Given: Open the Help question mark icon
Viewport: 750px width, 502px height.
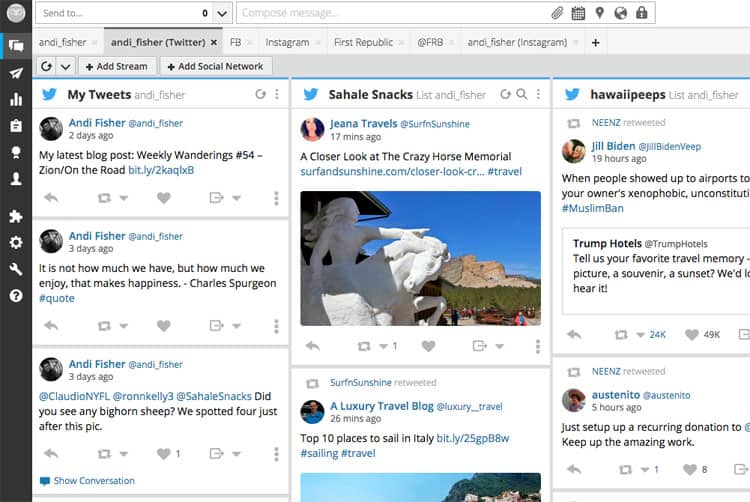Looking at the screenshot, I should pyautogui.click(x=16, y=296).
